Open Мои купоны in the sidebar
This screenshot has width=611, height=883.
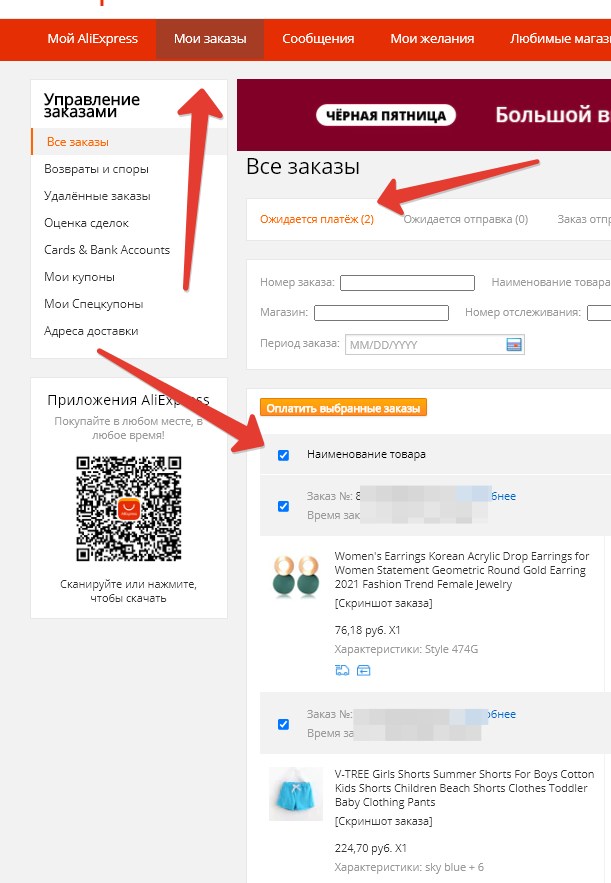click(x=79, y=277)
